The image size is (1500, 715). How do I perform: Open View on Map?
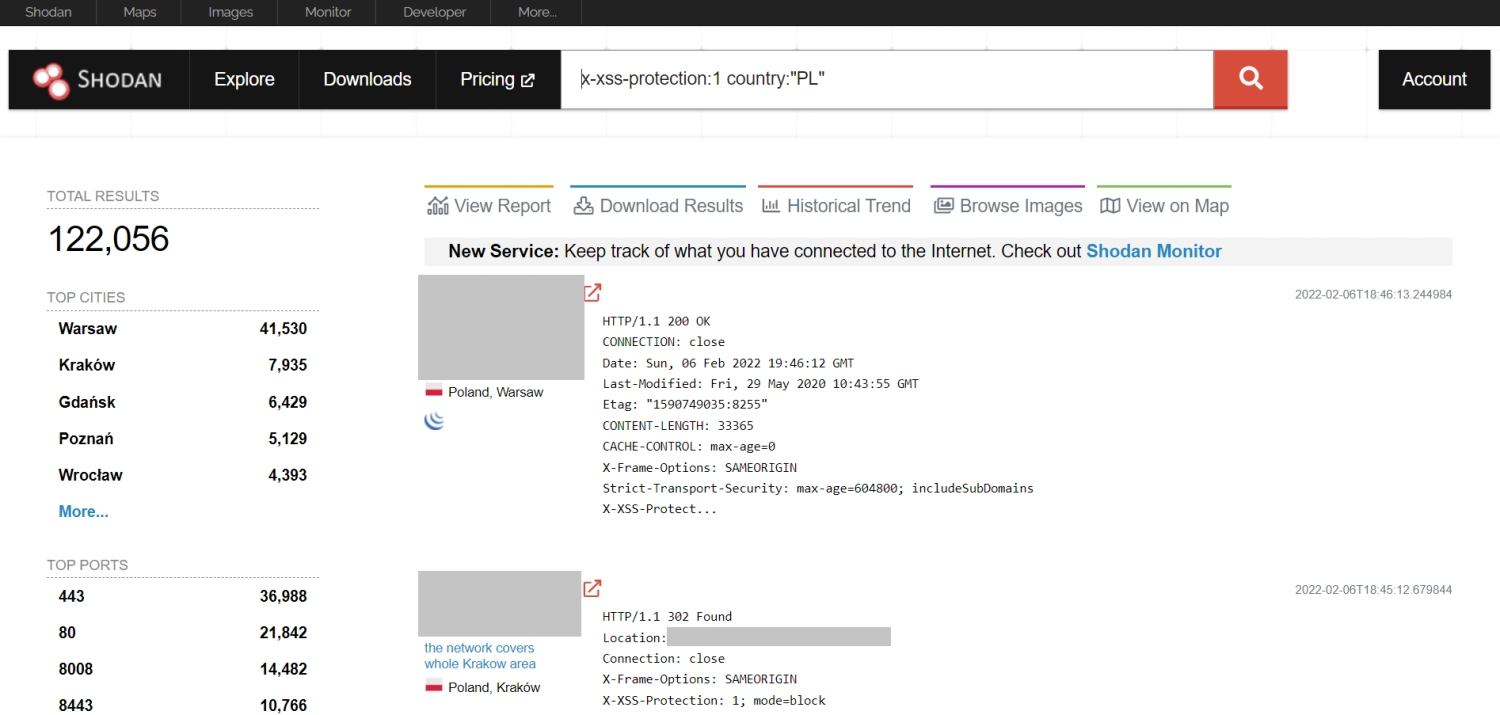(x=1164, y=205)
